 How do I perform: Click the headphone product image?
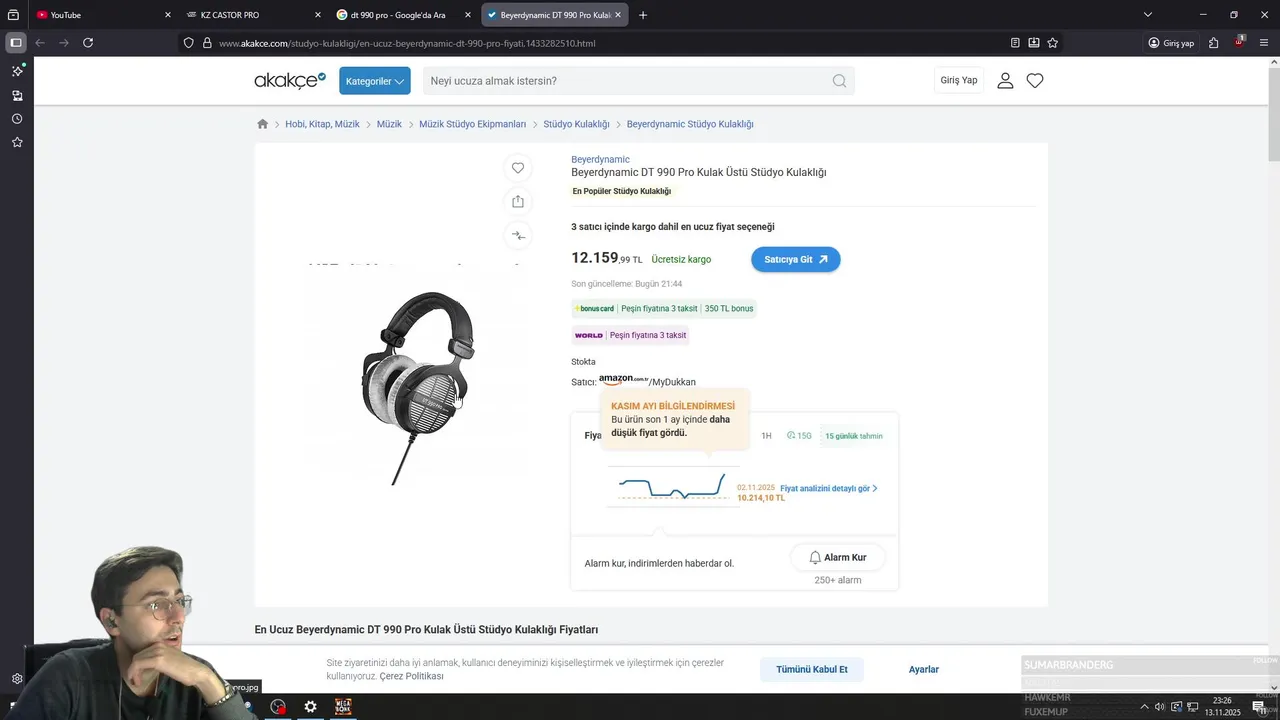pyautogui.click(x=418, y=388)
